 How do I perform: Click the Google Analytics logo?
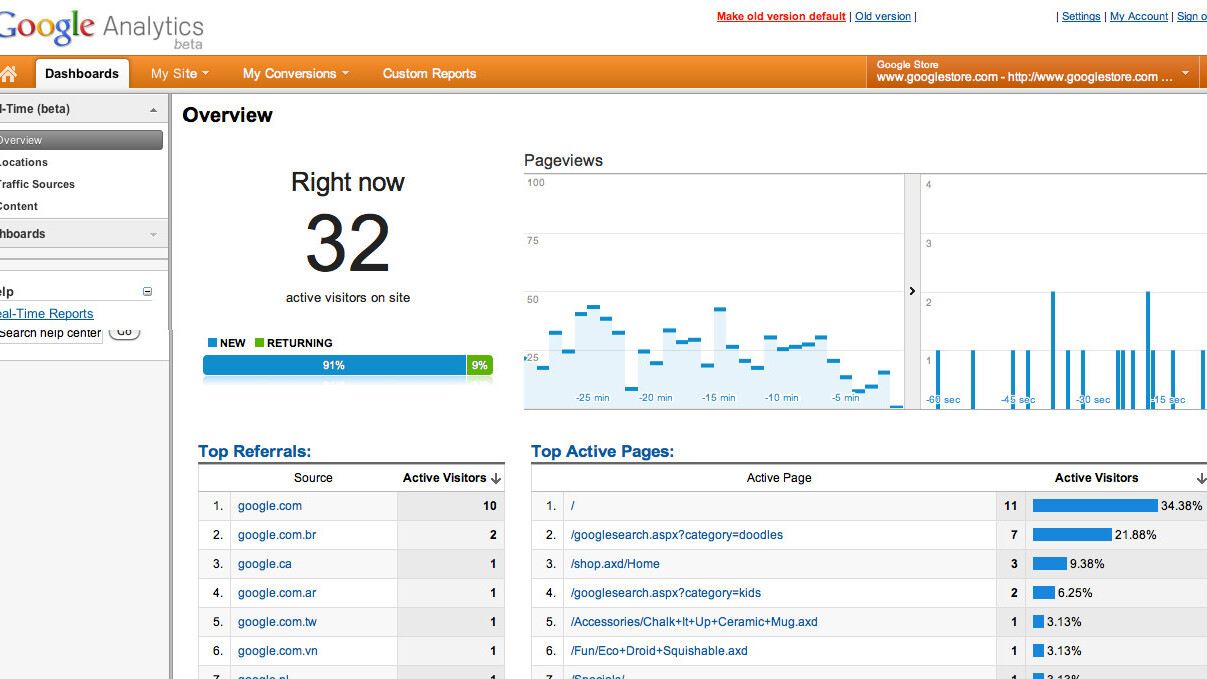pos(100,28)
